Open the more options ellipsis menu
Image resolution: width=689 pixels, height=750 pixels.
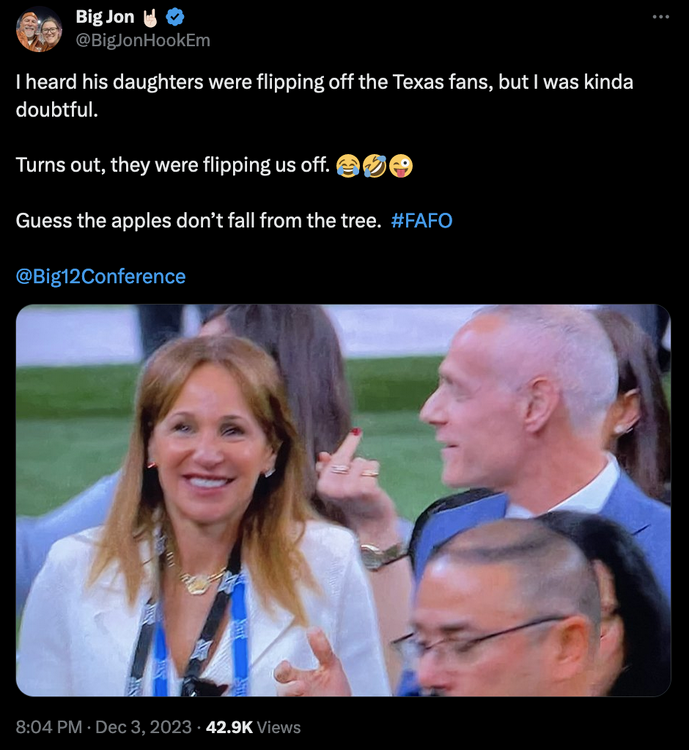tap(661, 17)
